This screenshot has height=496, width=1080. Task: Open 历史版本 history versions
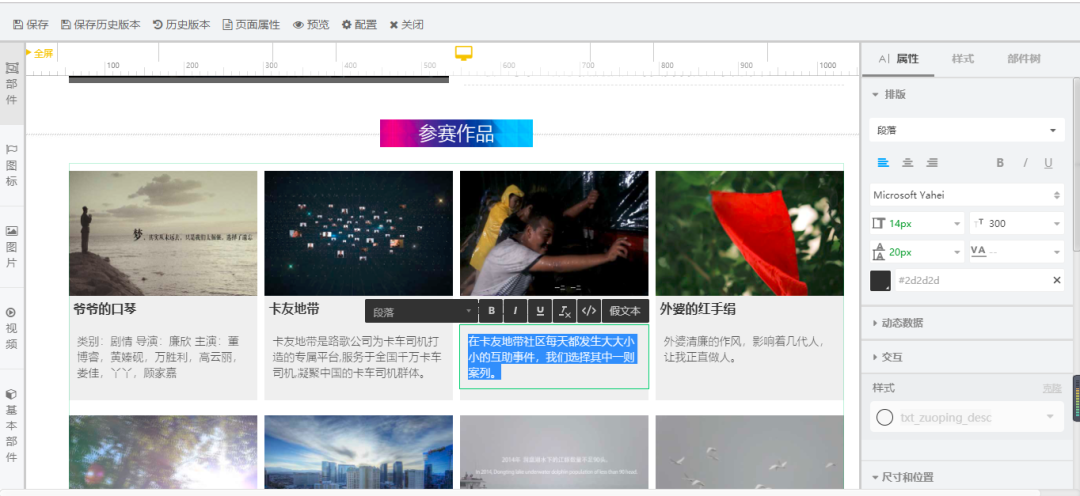point(182,25)
